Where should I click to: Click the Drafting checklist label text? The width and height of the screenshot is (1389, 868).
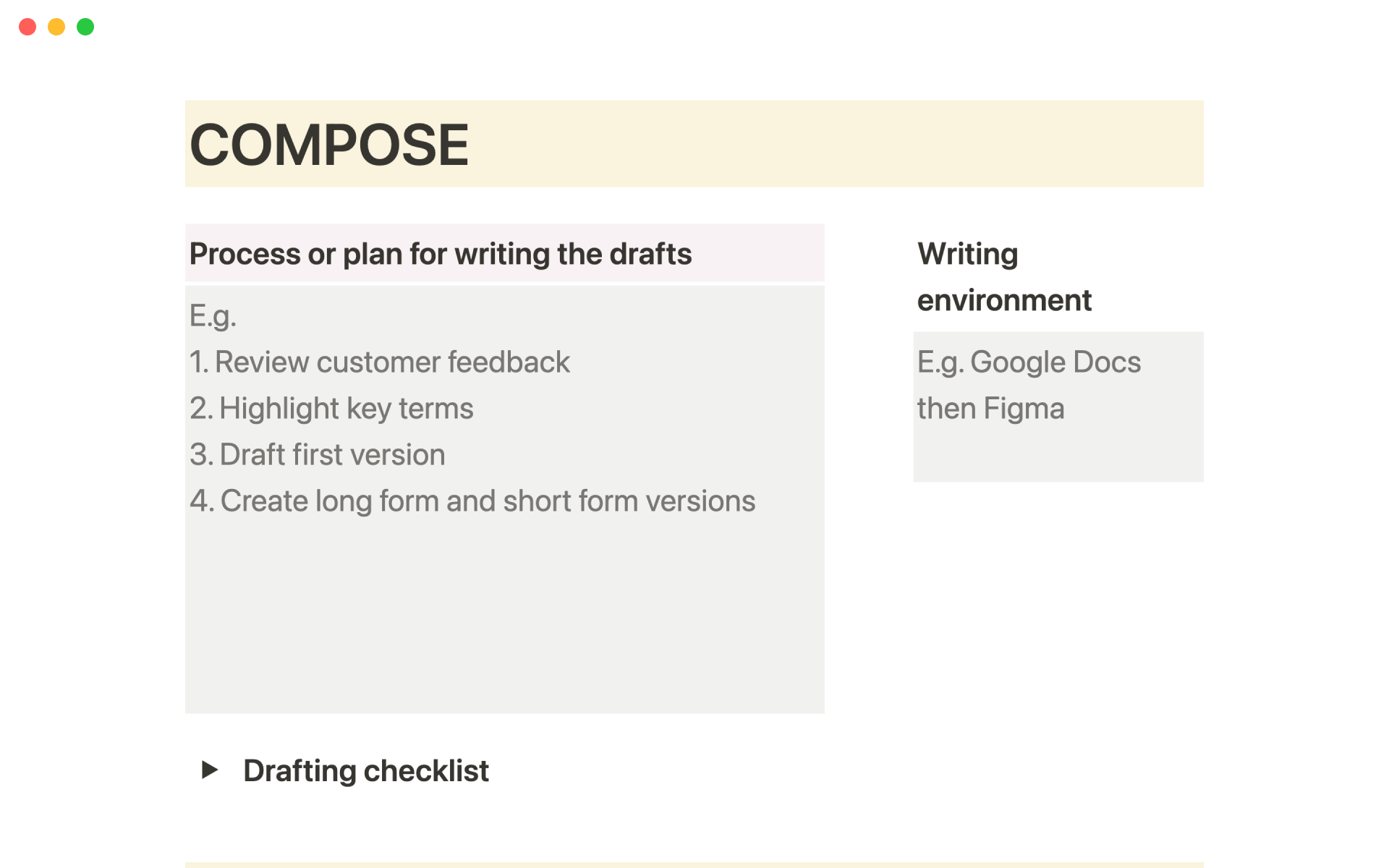click(366, 771)
